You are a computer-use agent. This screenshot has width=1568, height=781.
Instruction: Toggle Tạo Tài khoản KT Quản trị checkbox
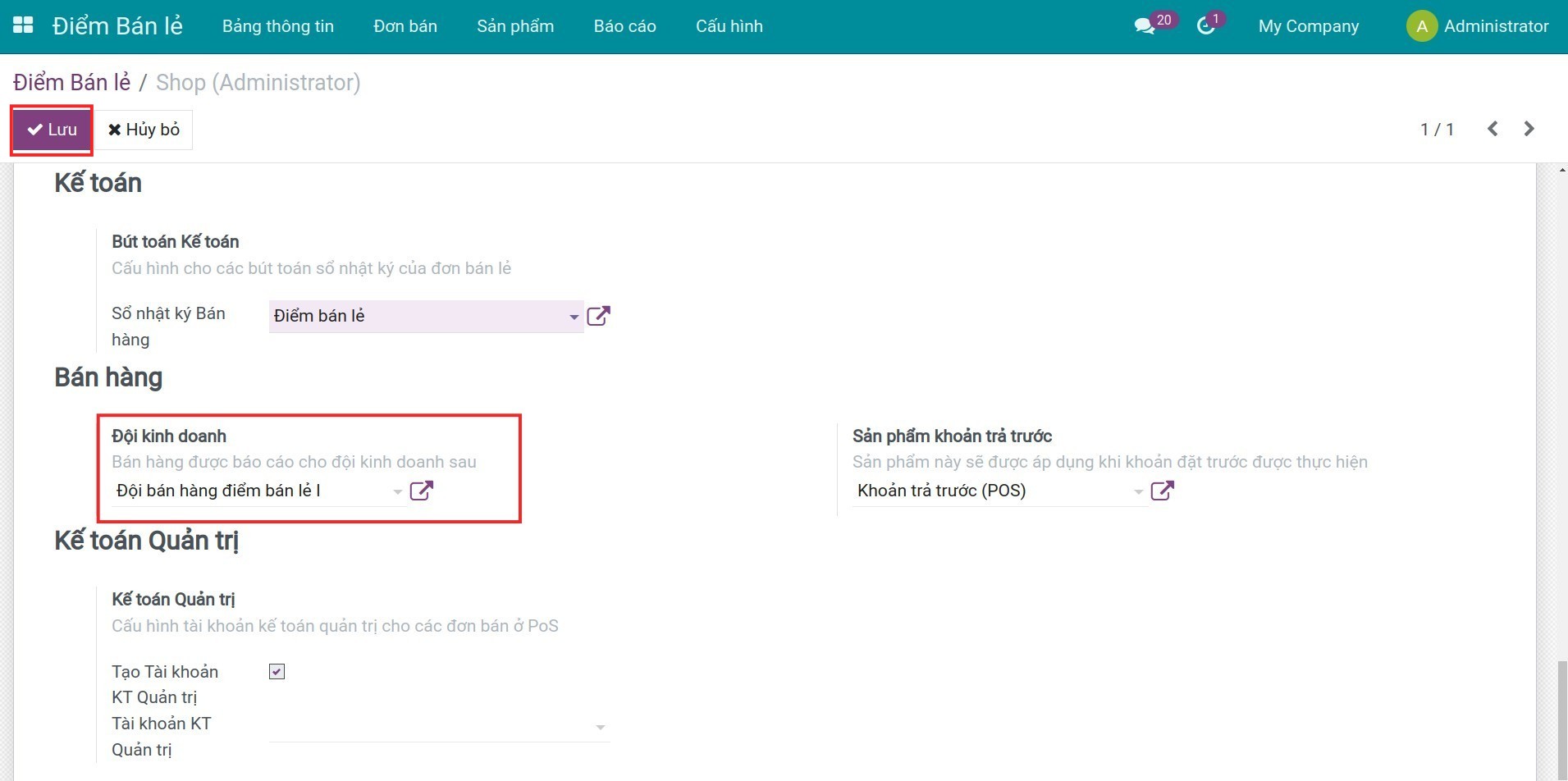click(x=277, y=672)
